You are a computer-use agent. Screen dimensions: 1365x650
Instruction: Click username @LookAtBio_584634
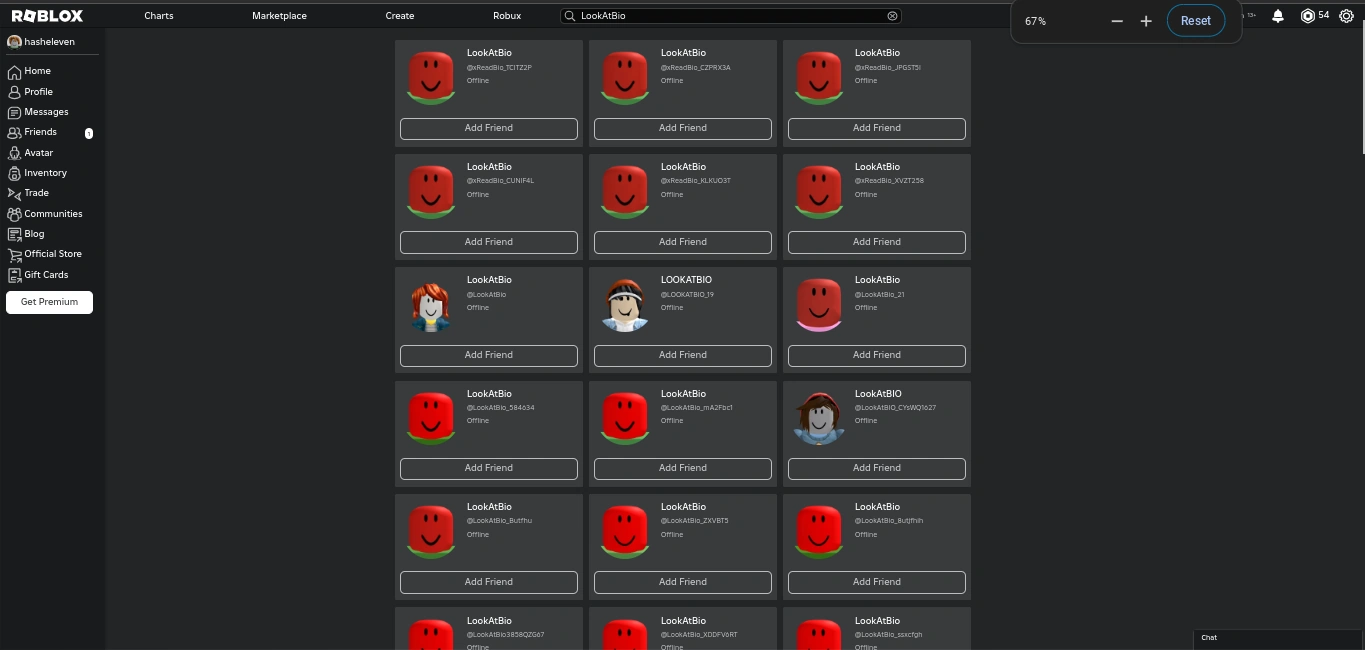tap(501, 408)
